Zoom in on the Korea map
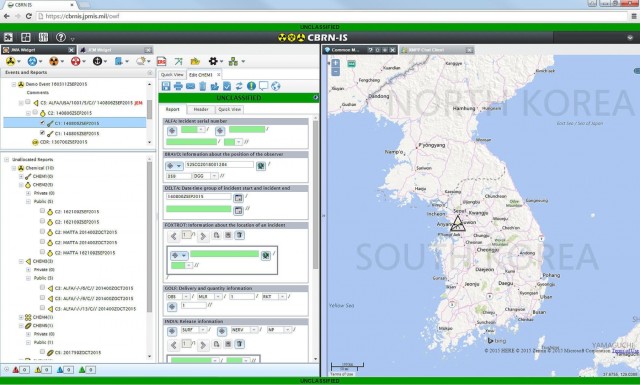640x385 pixels. click(335, 63)
